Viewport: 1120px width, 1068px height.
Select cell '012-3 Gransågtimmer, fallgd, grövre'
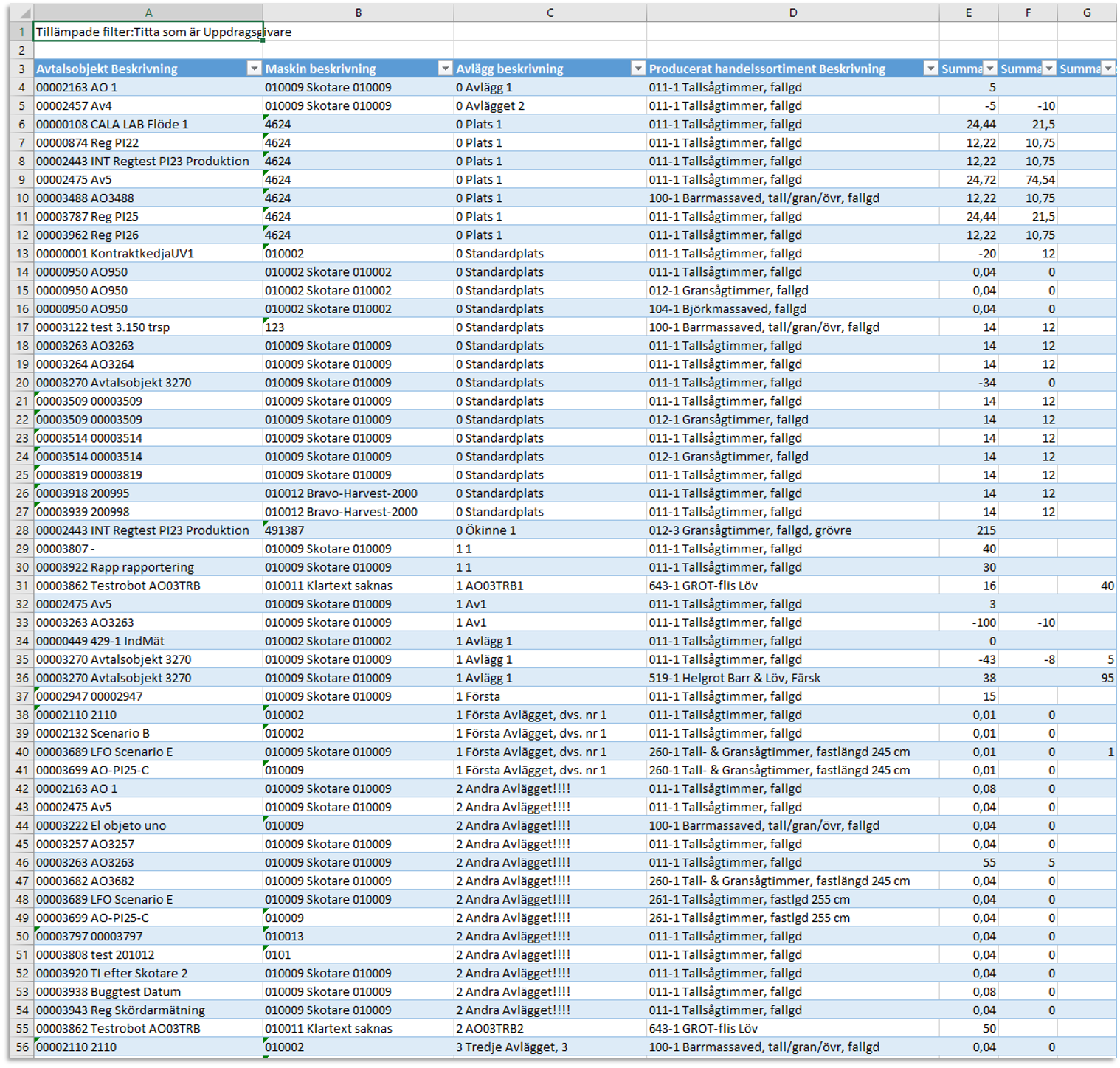(793, 530)
